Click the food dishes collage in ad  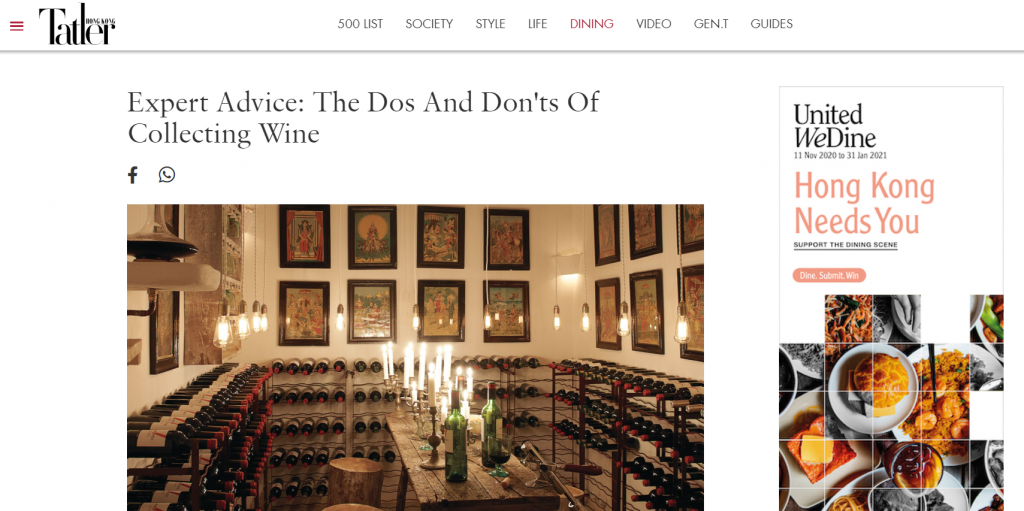(891, 403)
